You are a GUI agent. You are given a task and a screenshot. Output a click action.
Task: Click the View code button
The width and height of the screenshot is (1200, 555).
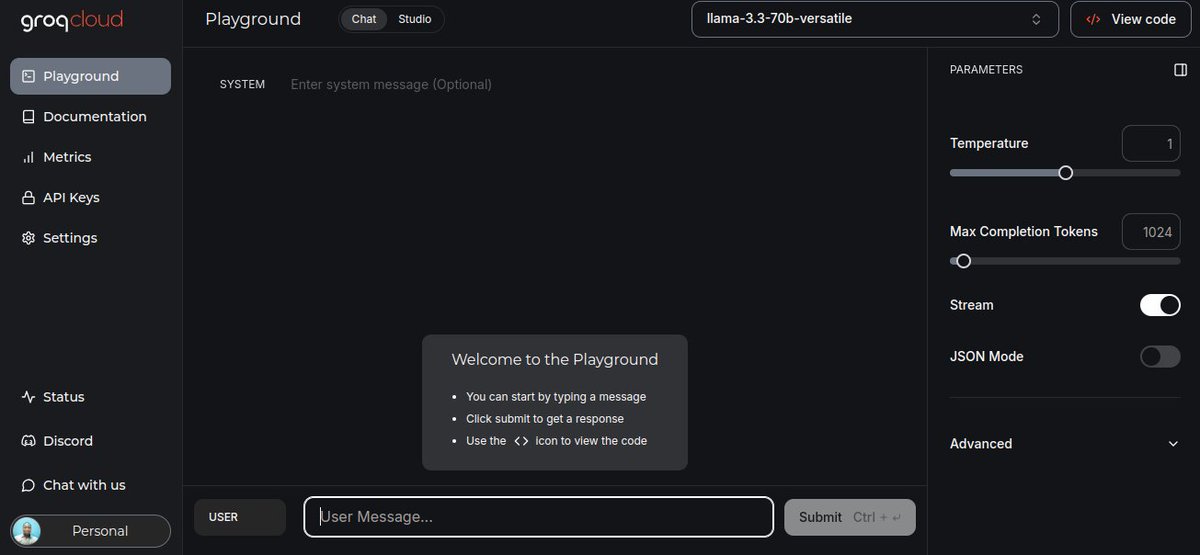[1130, 19]
